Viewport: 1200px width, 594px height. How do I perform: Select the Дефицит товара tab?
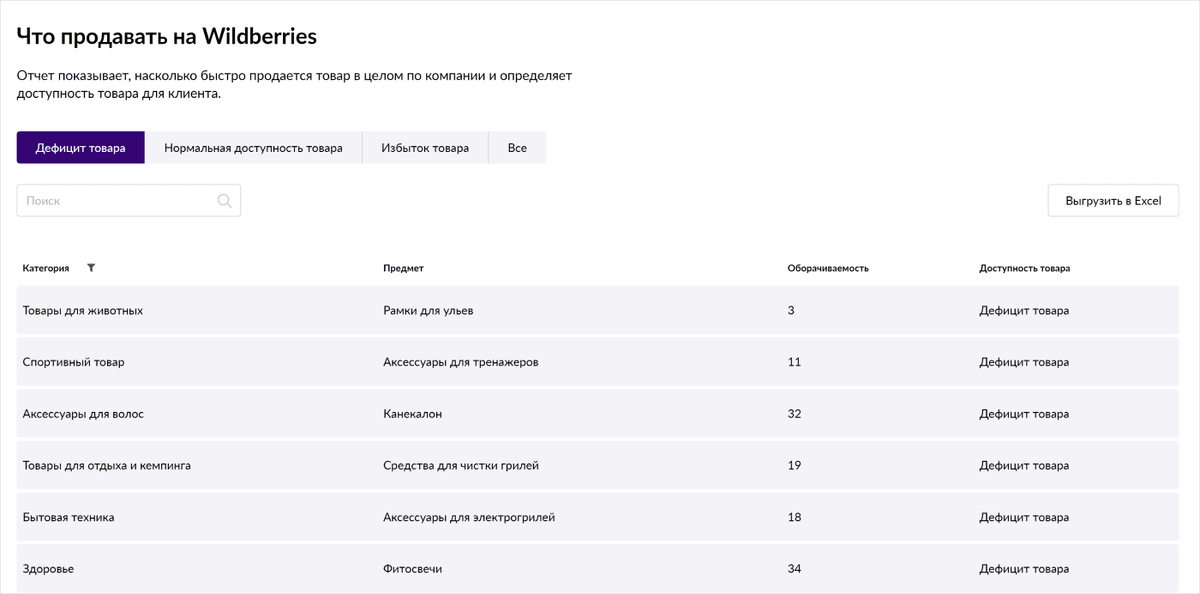[x=81, y=148]
